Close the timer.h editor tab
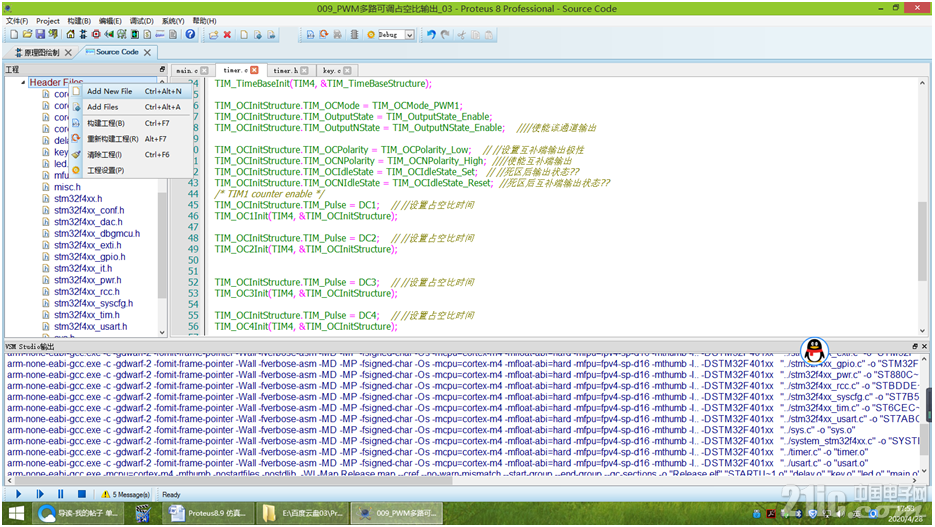The image size is (935, 527). coord(305,70)
